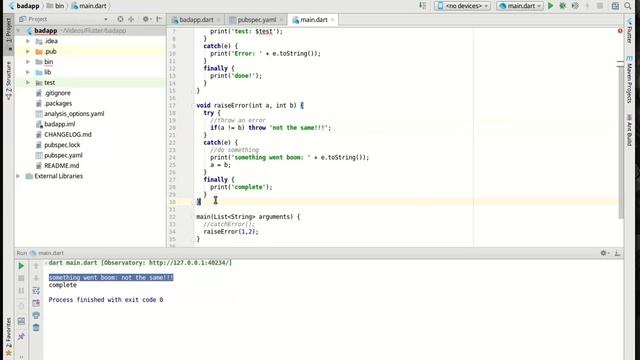Expand the bin folder
640x360 pixels.
(28, 62)
